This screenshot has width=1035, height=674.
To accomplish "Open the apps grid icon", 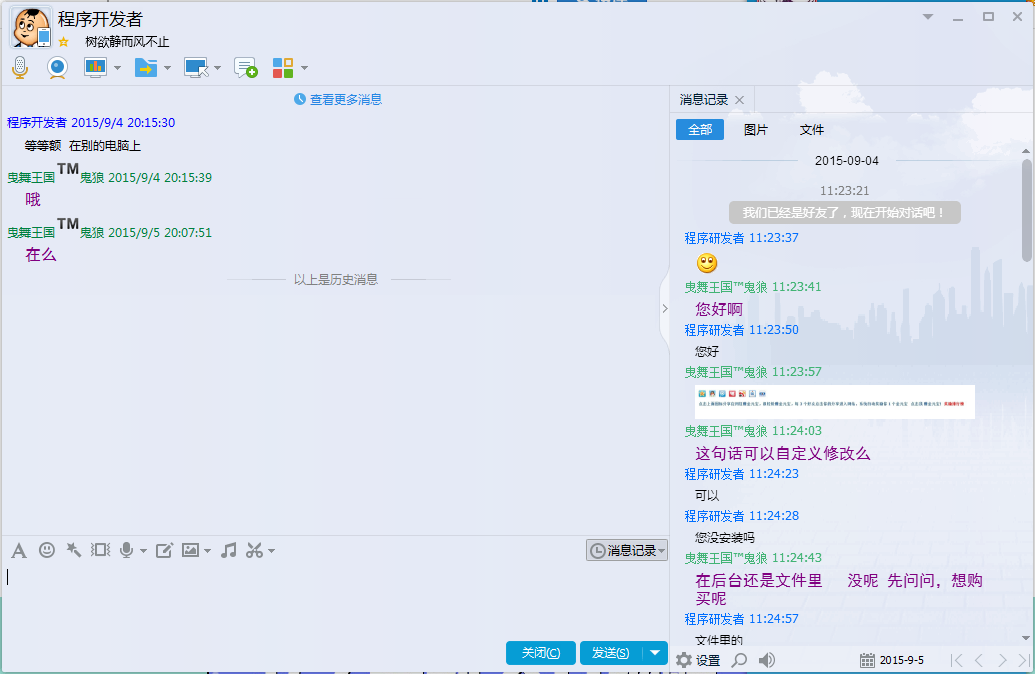I will [283, 67].
